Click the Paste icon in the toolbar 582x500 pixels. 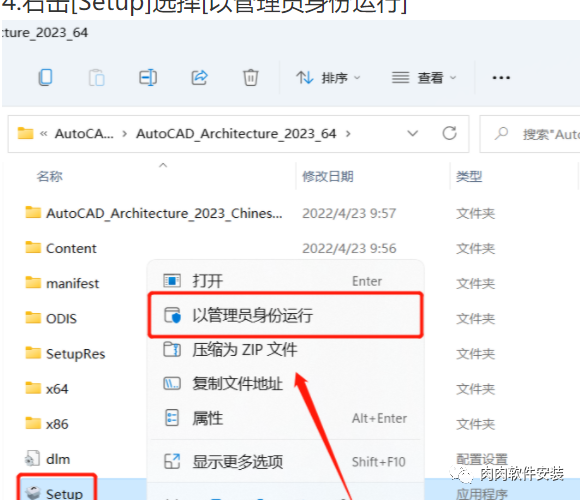coord(97,78)
